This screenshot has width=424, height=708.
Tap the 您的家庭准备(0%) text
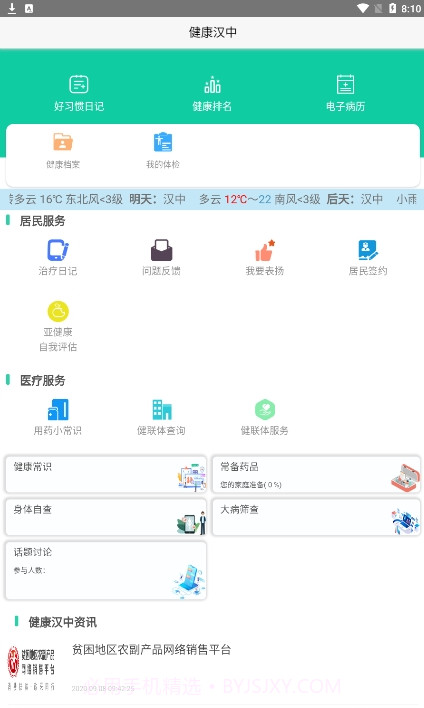251,484
